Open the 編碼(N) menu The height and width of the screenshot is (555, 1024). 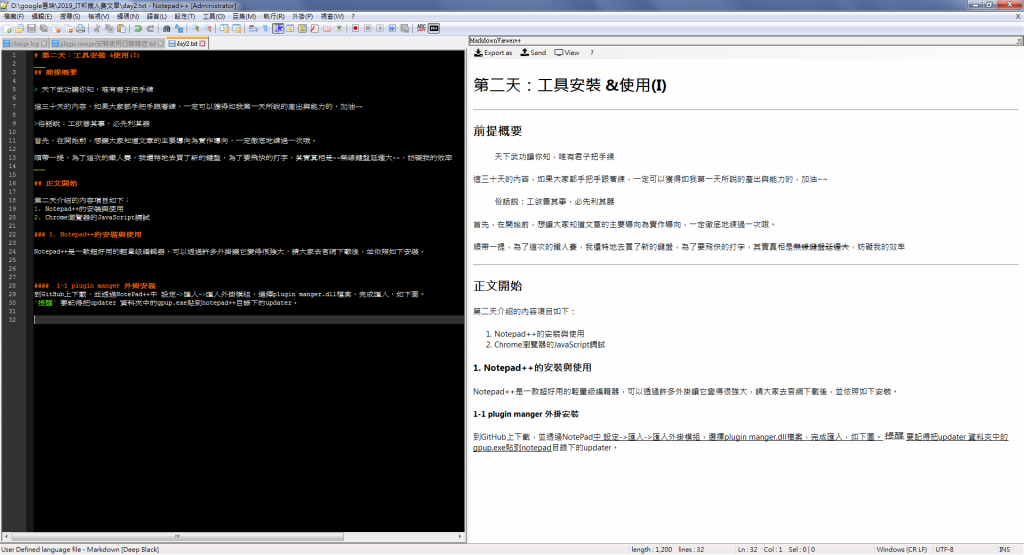(x=128, y=16)
